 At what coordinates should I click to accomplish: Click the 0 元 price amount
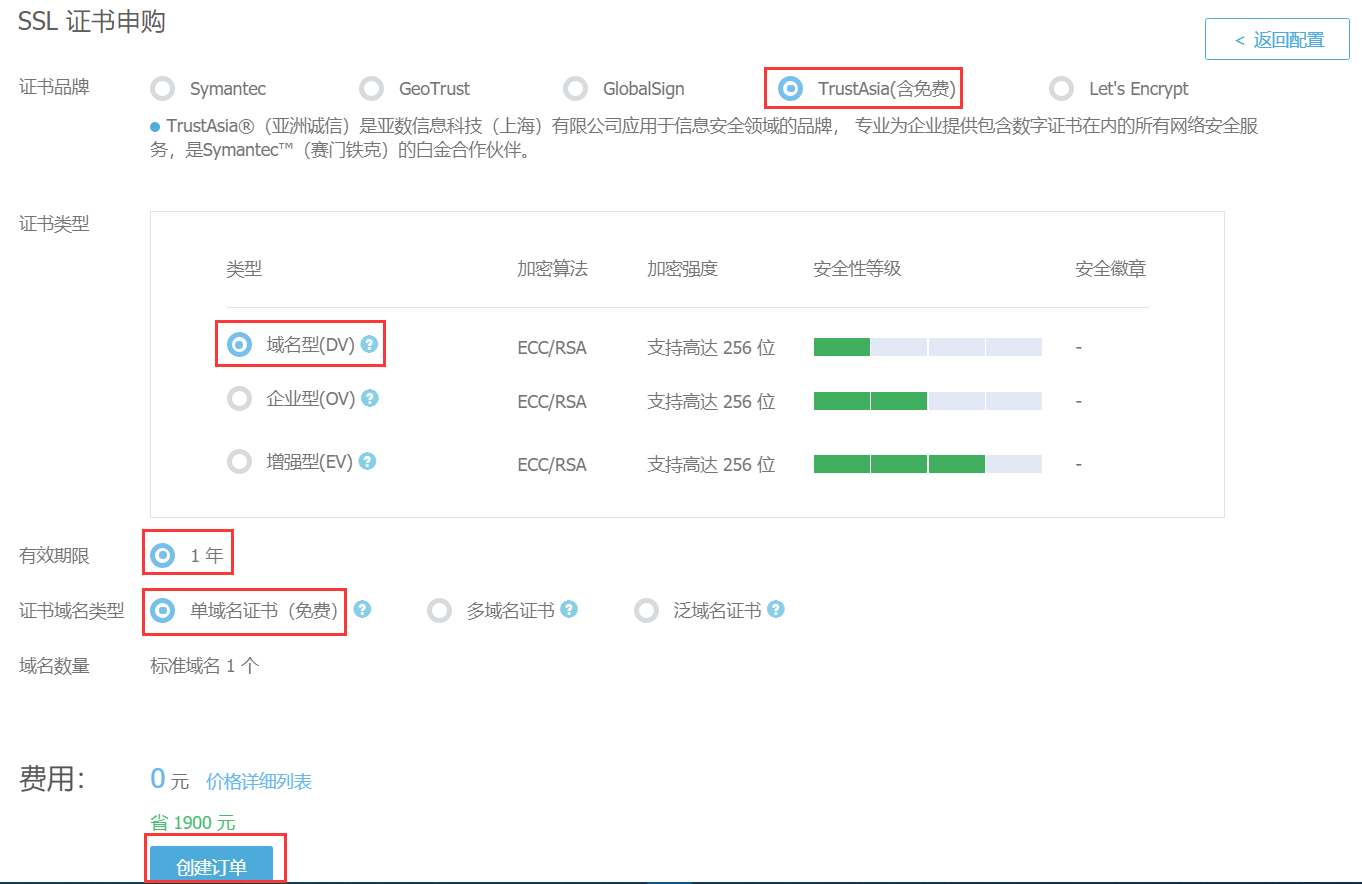point(169,779)
